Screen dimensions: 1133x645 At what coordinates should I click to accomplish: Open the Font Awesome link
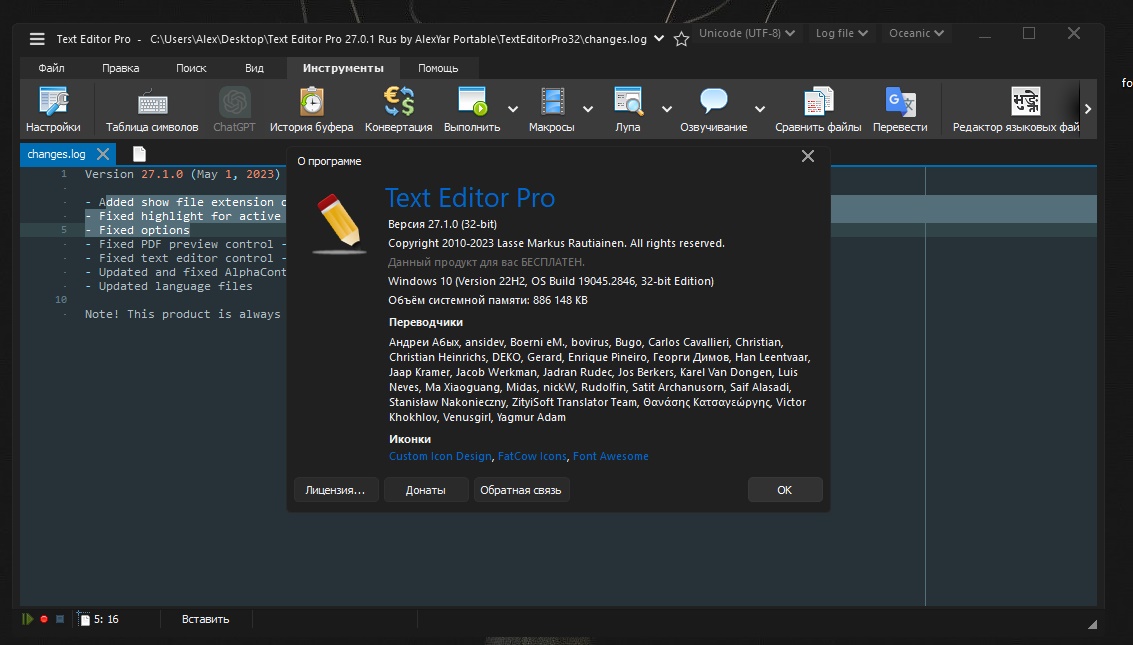[611, 456]
